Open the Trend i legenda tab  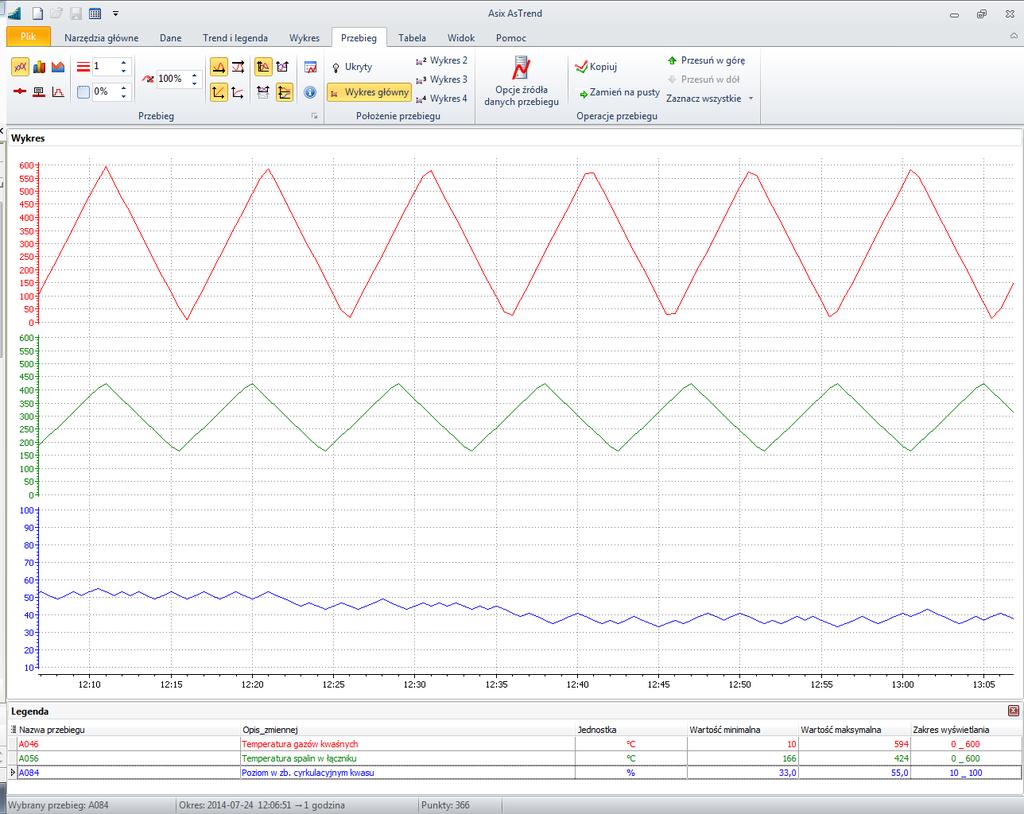(235, 38)
